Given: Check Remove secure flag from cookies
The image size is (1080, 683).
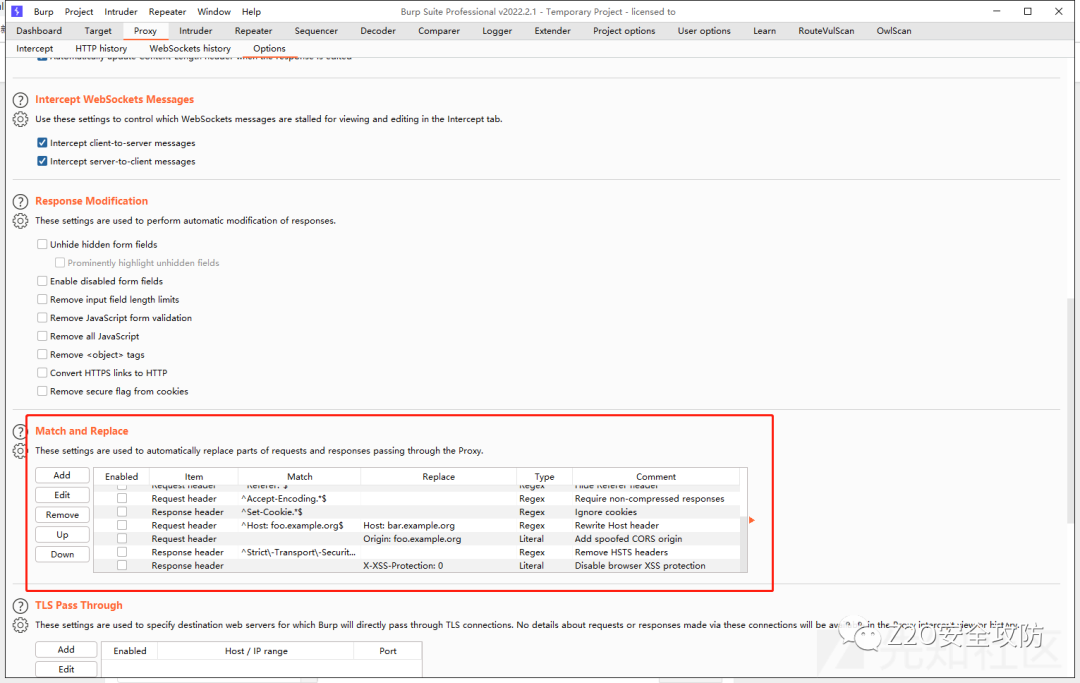Looking at the screenshot, I should 42,391.
